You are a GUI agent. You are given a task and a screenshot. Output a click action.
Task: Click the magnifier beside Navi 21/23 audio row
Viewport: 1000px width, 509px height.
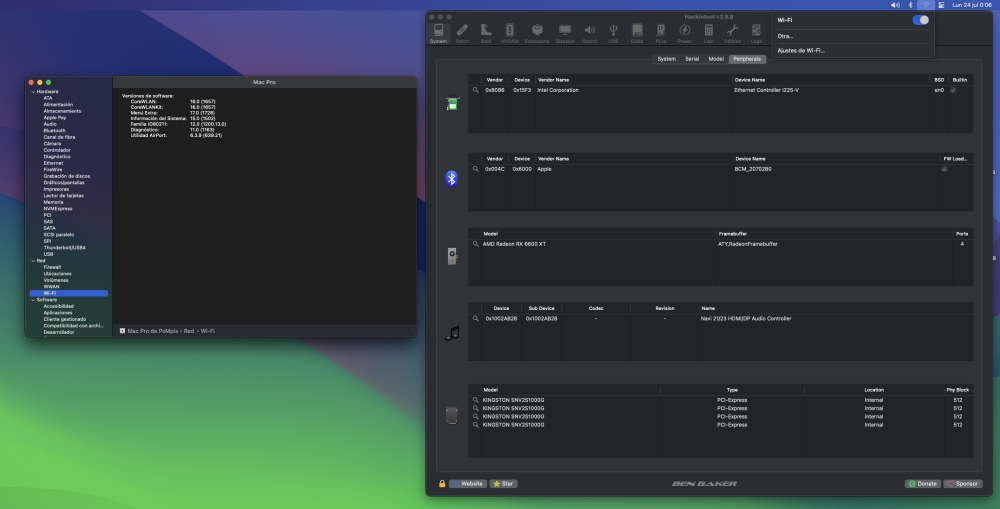pyautogui.click(x=475, y=318)
